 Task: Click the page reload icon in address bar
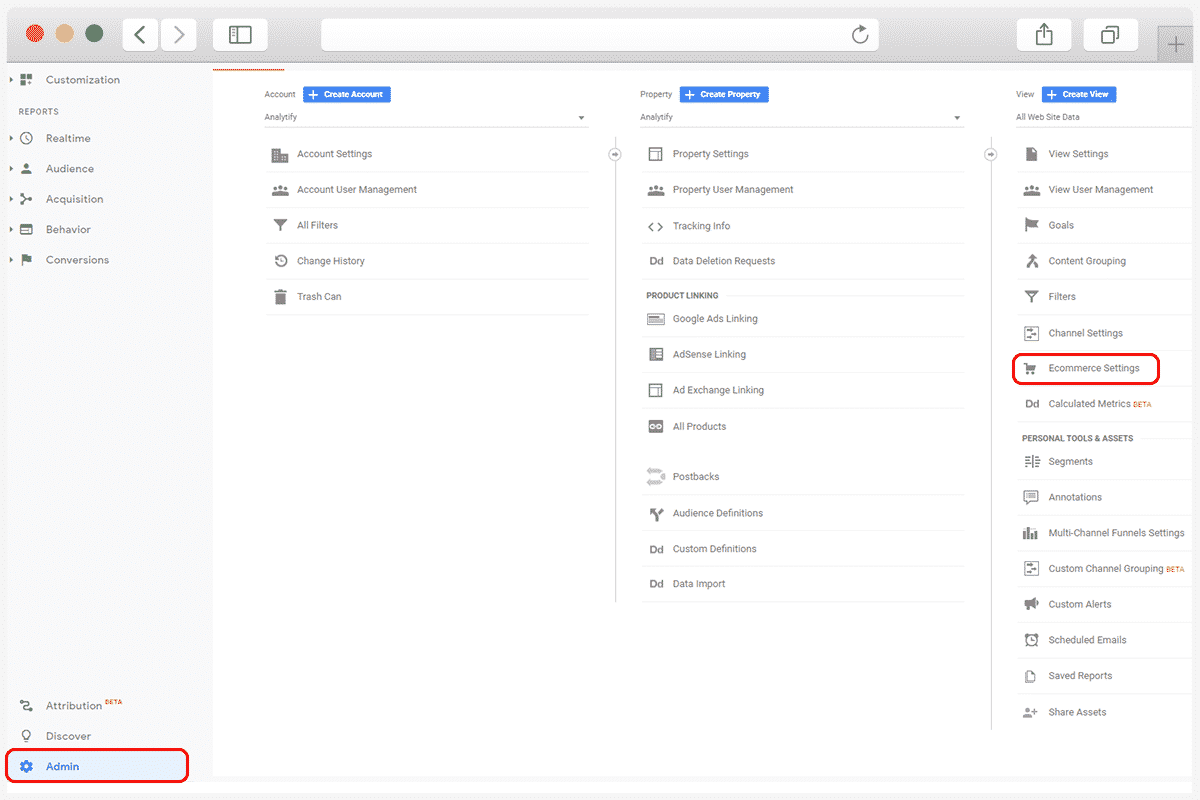click(x=860, y=35)
